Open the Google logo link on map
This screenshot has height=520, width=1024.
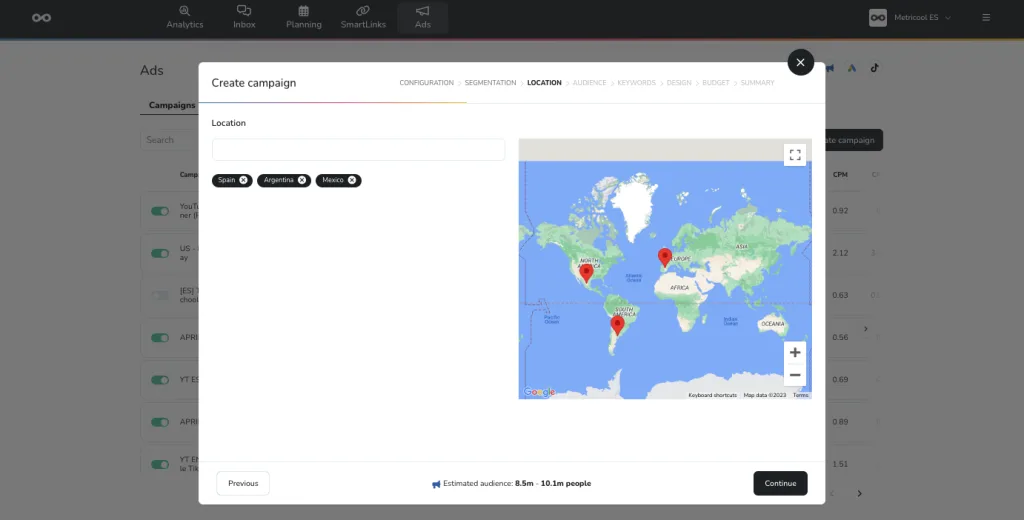point(539,392)
